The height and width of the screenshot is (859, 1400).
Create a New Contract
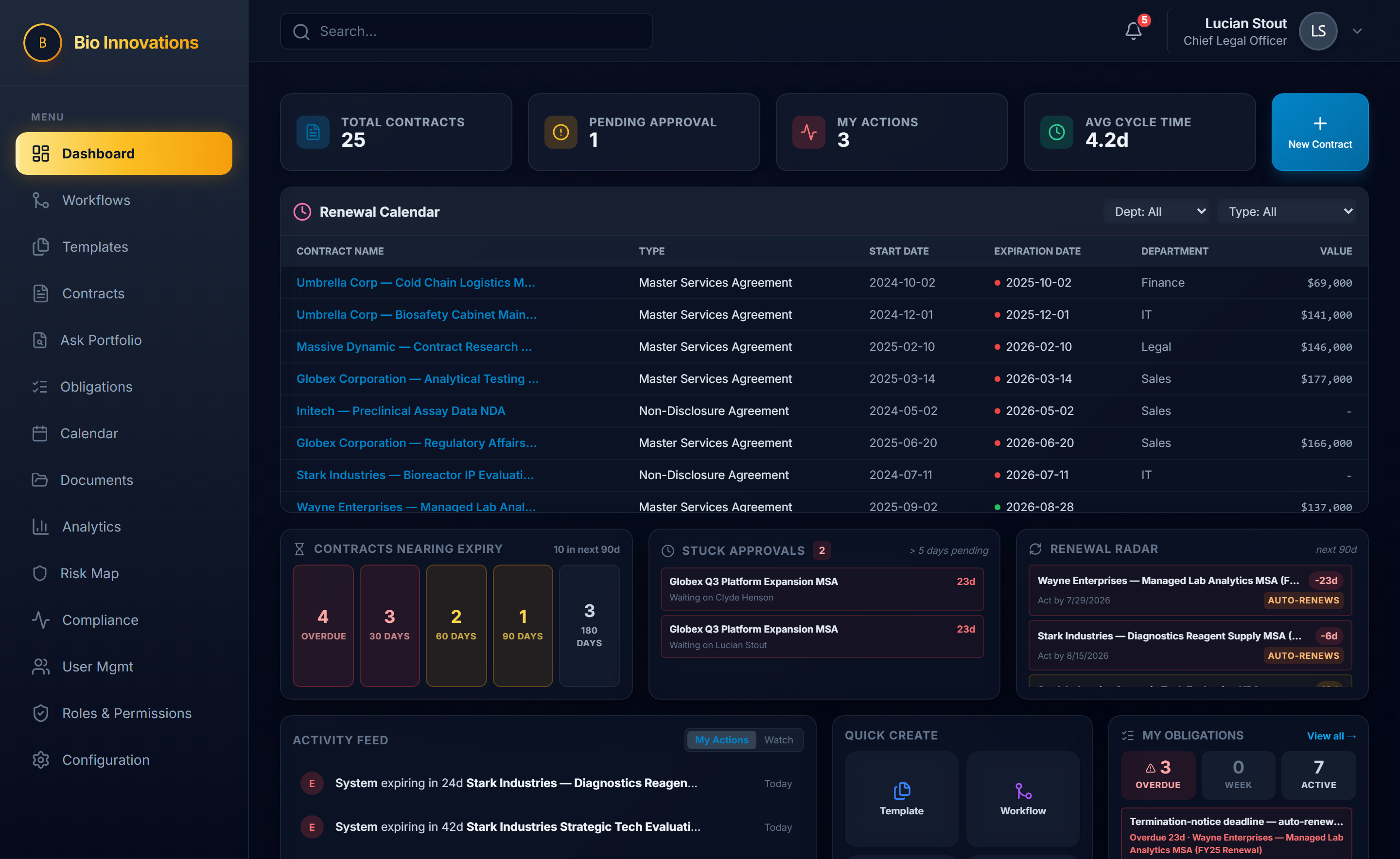1319,132
